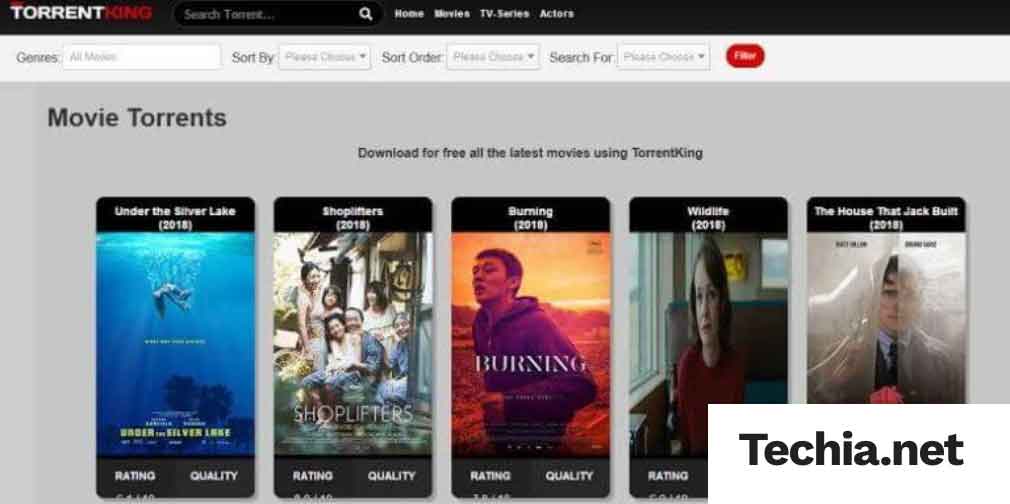This screenshot has height=504, width=1010.
Task: Click the TorrentKing logo
Action: (x=81, y=12)
